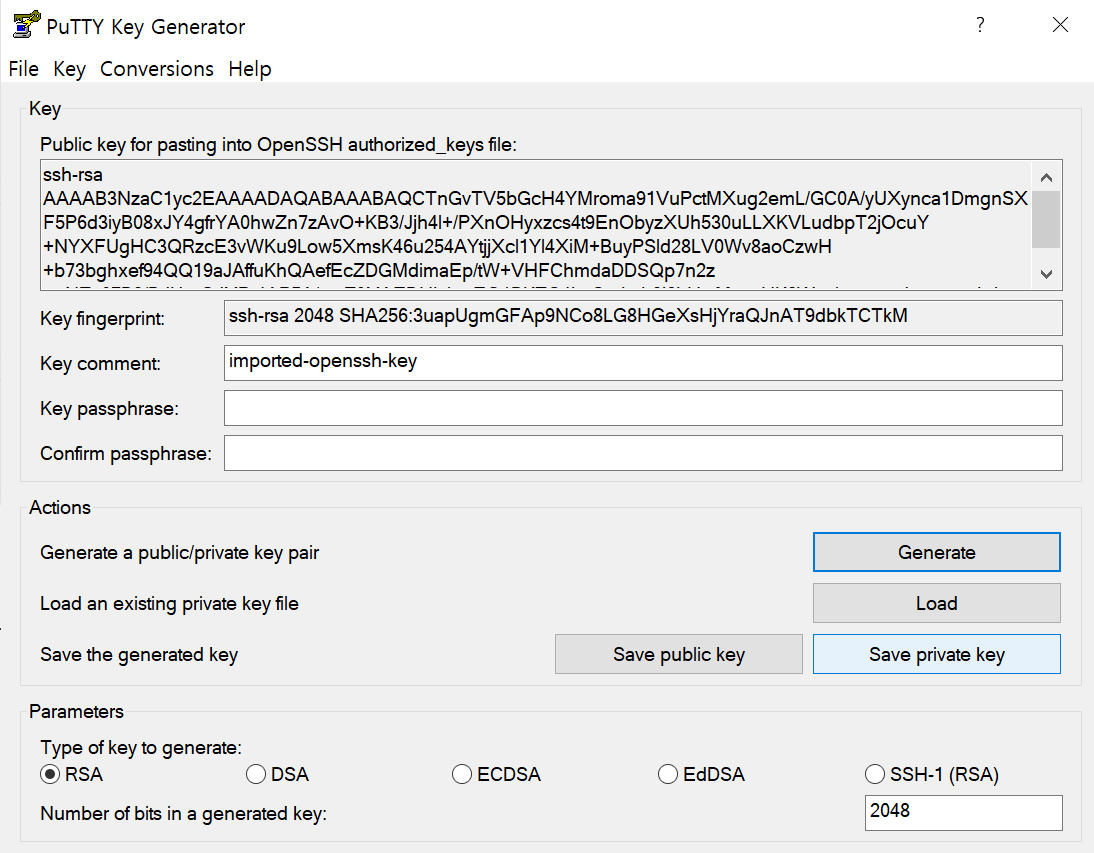Viewport: 1094px width, 853px height.
Task: Click the public key scrollbar up arrow
Action: (1046, 176)
